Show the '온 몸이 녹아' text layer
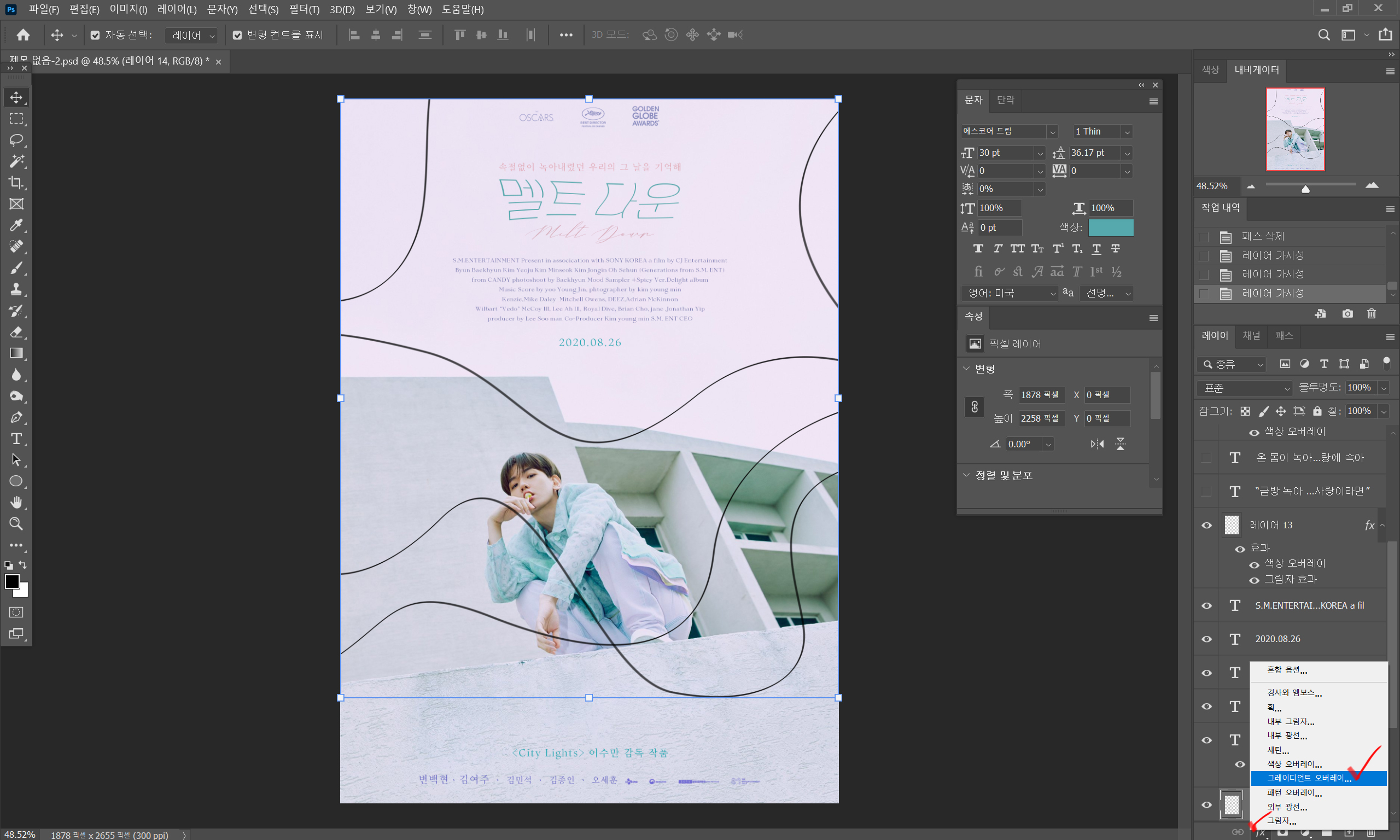 click(x=1206, y=457)
